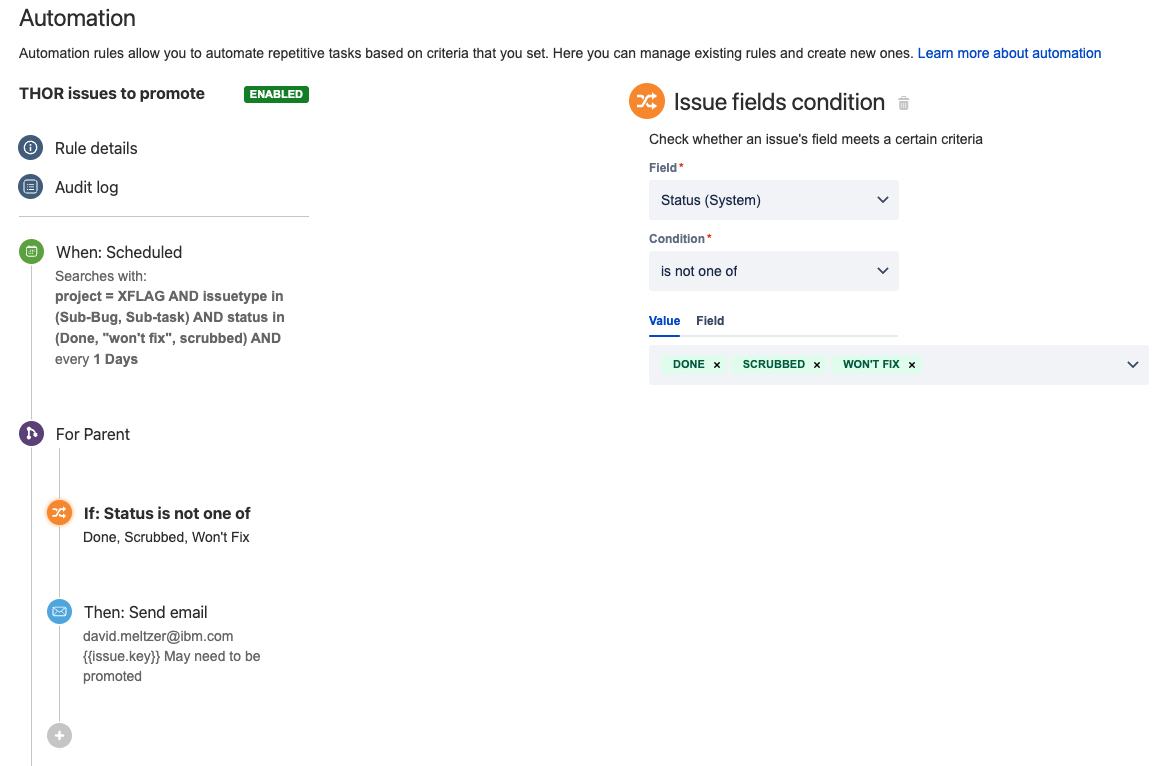Delete the Issue fields condition via trash icon
Screen dimensions: 1176x766
tap(903, 102)
